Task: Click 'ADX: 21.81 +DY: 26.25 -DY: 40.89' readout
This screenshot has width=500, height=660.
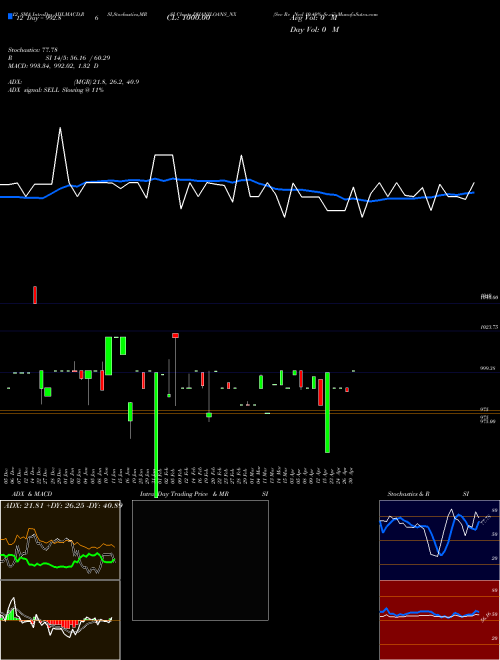Action: (x=63, y=505)
